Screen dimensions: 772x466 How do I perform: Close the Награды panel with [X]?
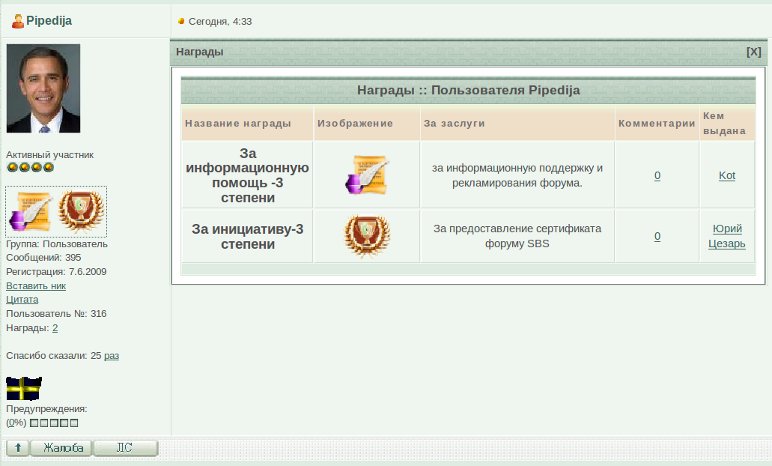753,52
